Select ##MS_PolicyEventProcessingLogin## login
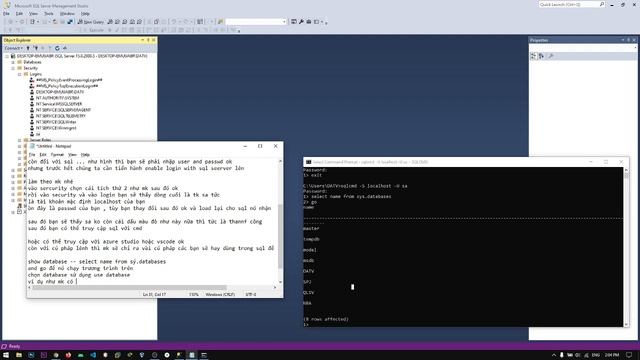The image size is (640, 360). [x=69, y=80]
